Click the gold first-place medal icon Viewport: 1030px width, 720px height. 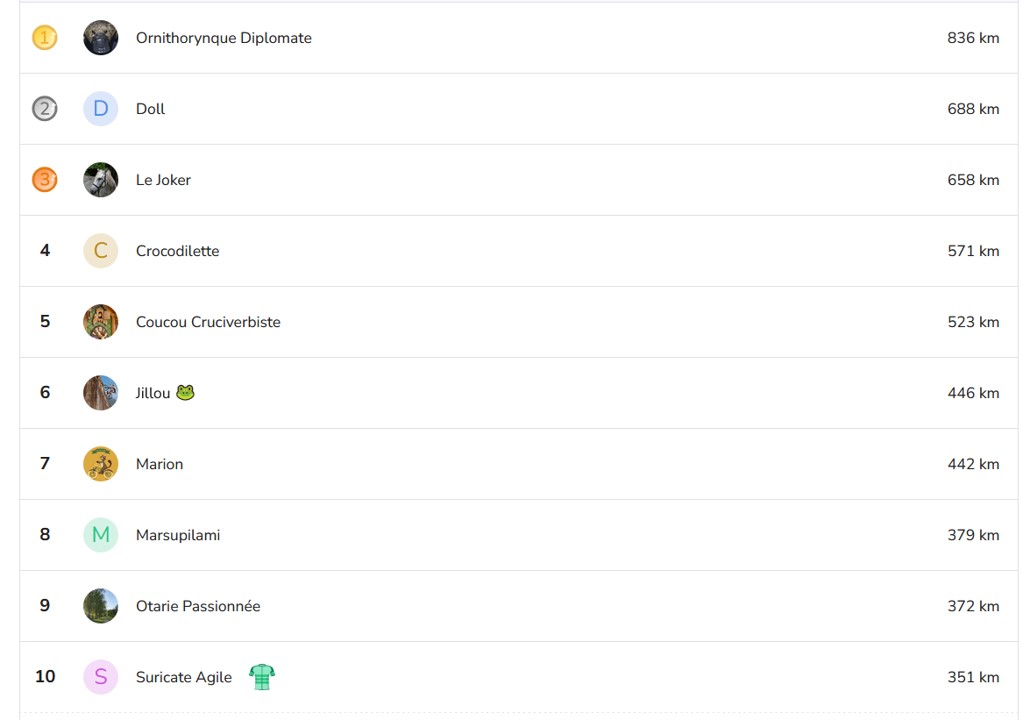tap(44, 38)
